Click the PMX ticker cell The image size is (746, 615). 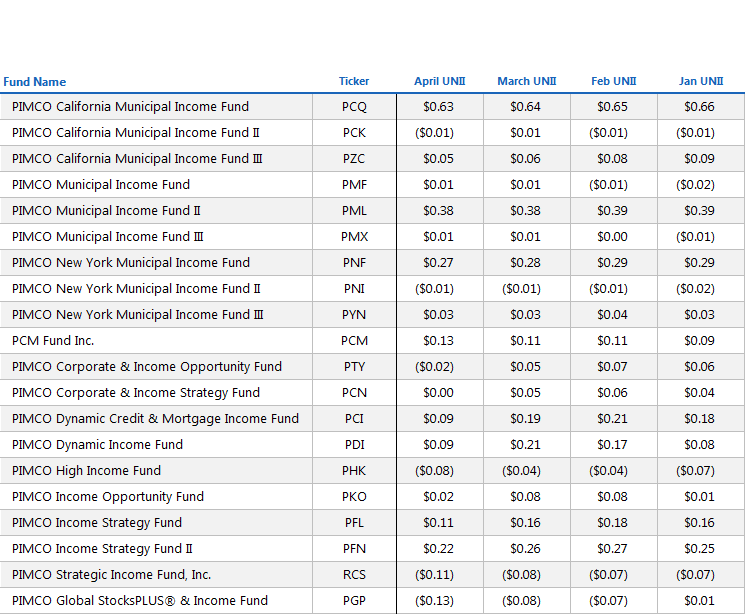(354, 236)
